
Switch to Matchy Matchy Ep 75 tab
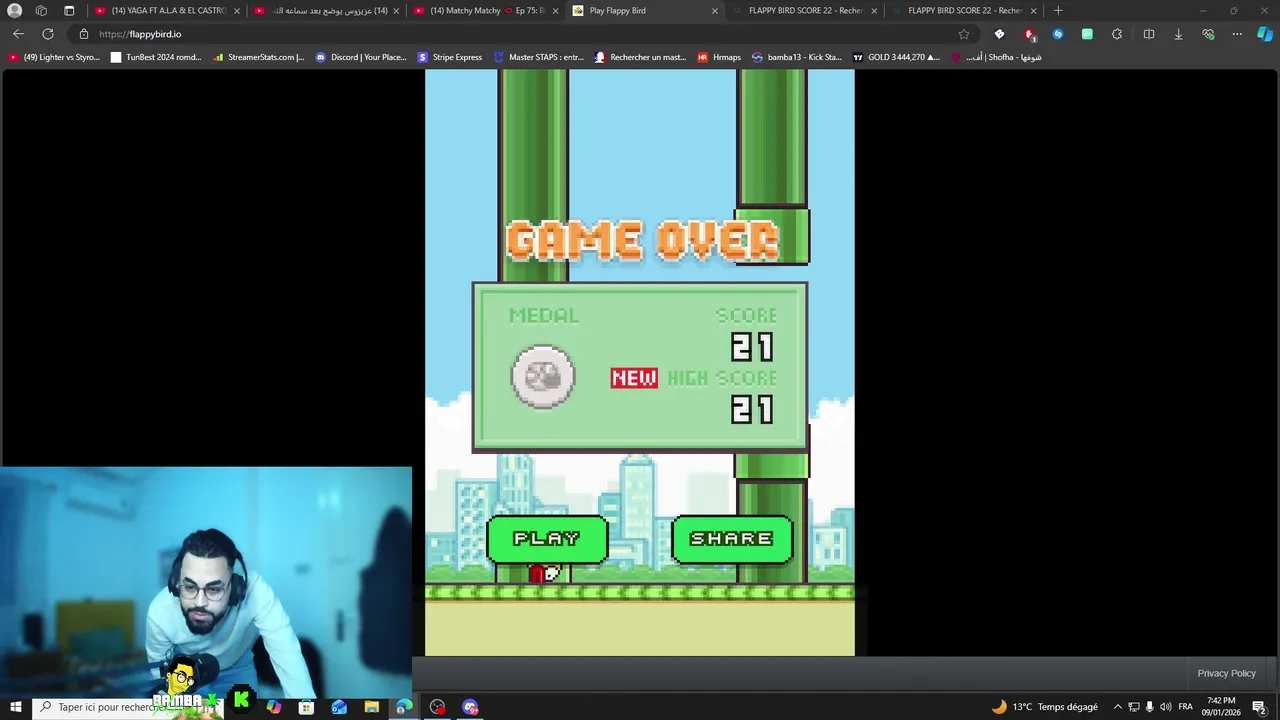point(487,10)
